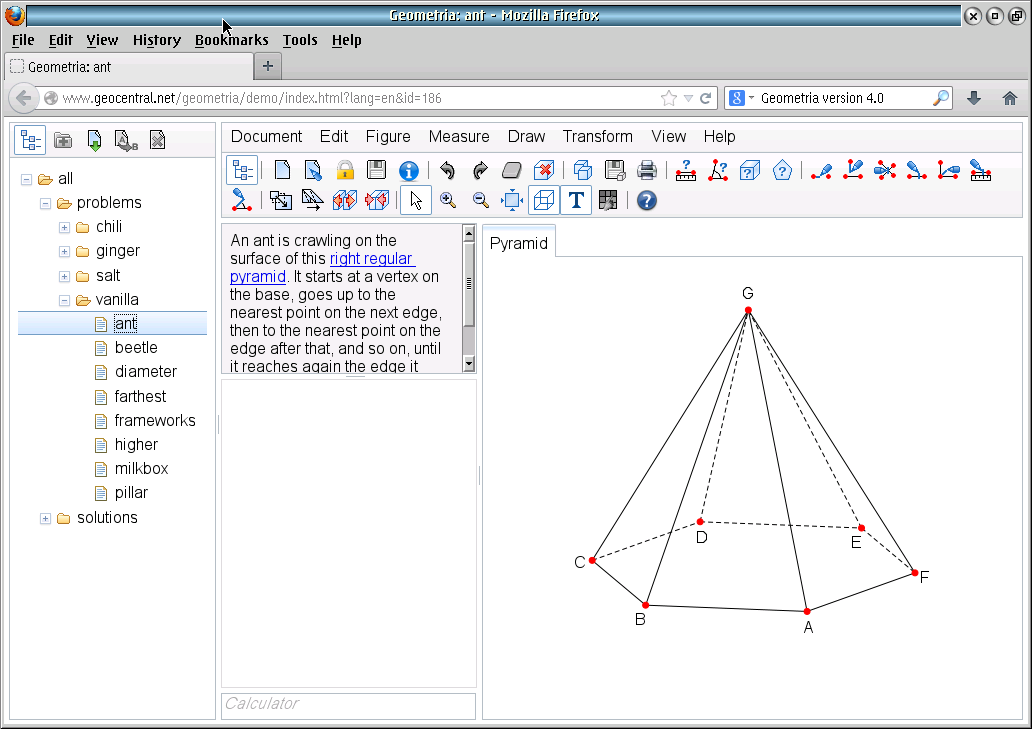The image size is (1032, 729).
Task: Click the Zoom Out magnifier icon
Action: pos(479,200)
